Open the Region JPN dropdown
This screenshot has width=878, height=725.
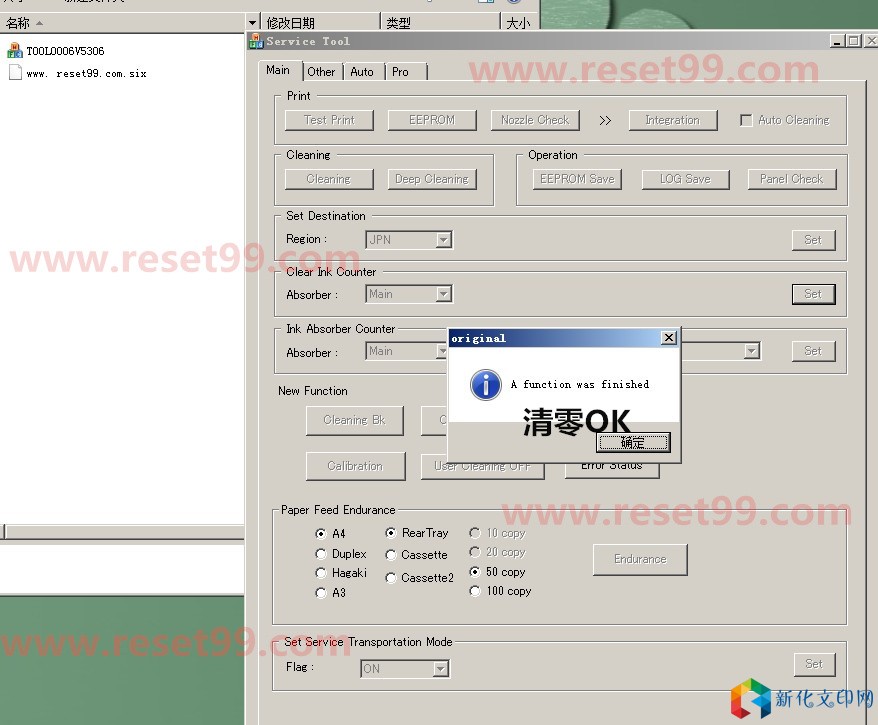[443, 240]
